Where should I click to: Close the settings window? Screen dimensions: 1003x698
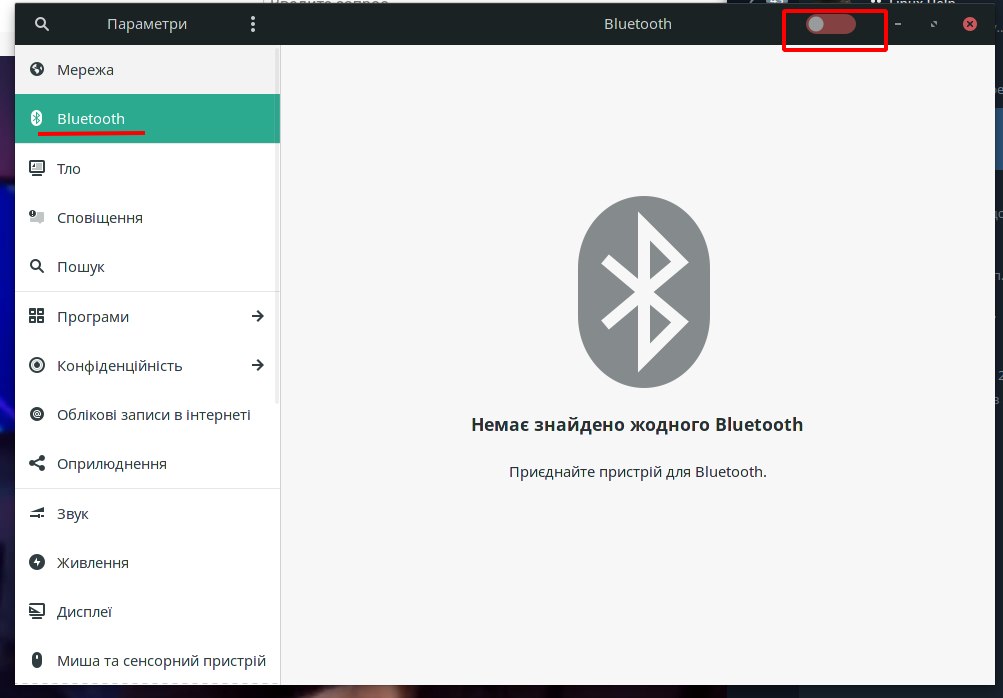click(970, 24)
